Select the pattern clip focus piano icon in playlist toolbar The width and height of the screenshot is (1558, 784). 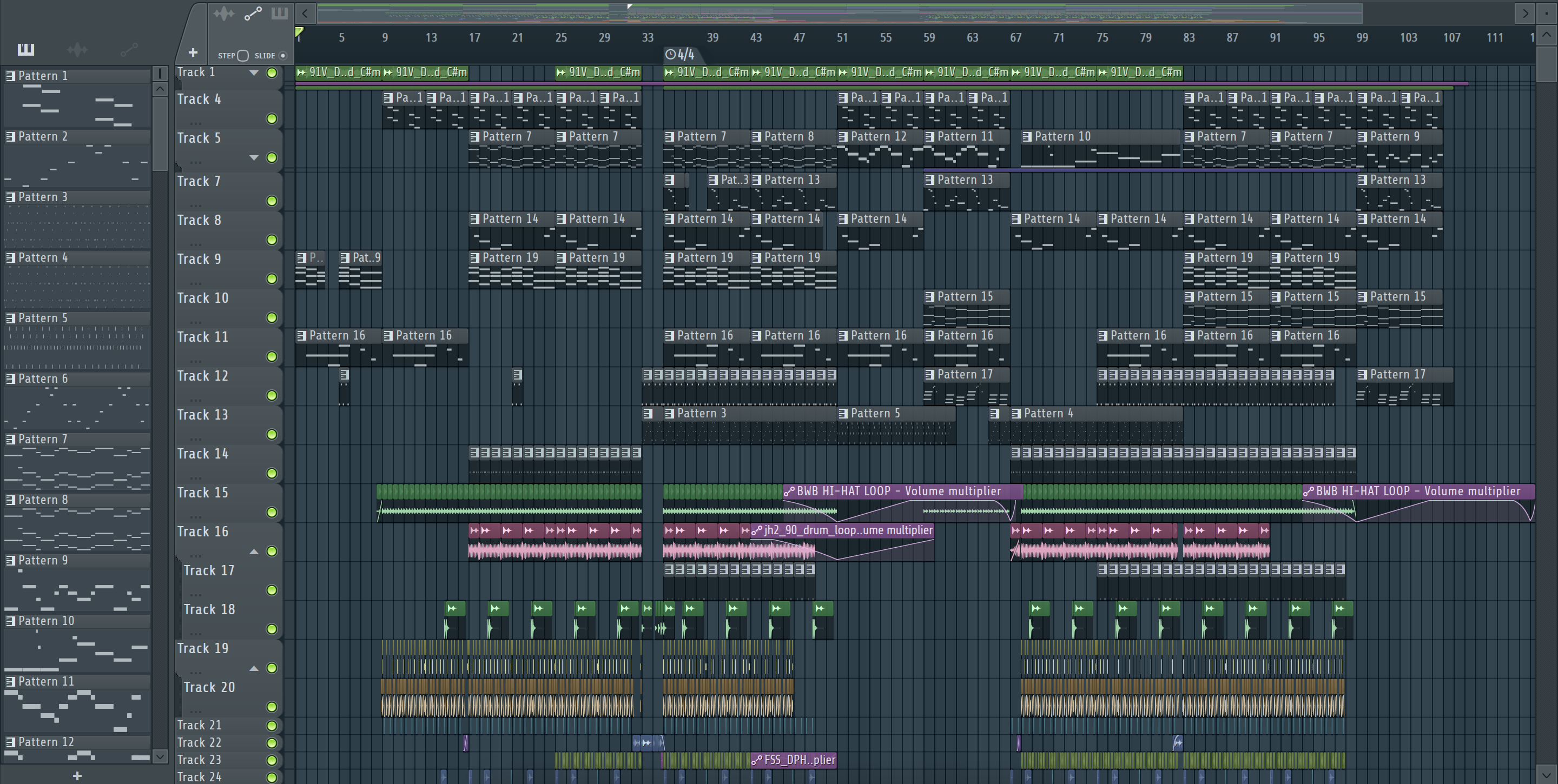click(279, 14)
